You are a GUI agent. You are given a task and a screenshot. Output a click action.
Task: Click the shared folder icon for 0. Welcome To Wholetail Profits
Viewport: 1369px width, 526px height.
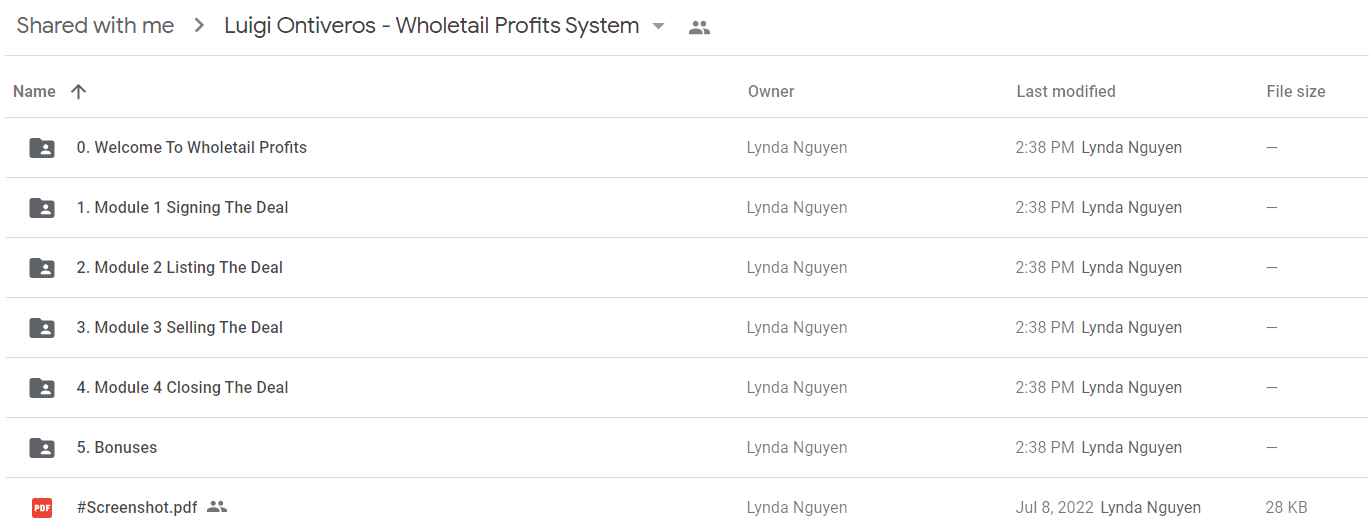pos(42,148)
